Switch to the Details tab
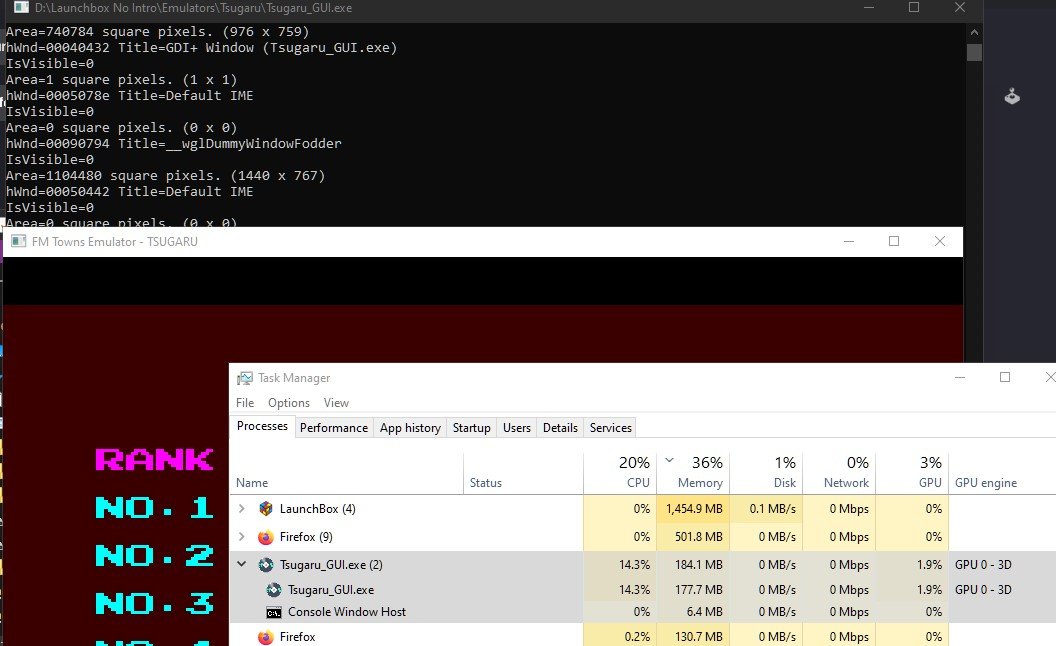 click(x=560, y=428)
